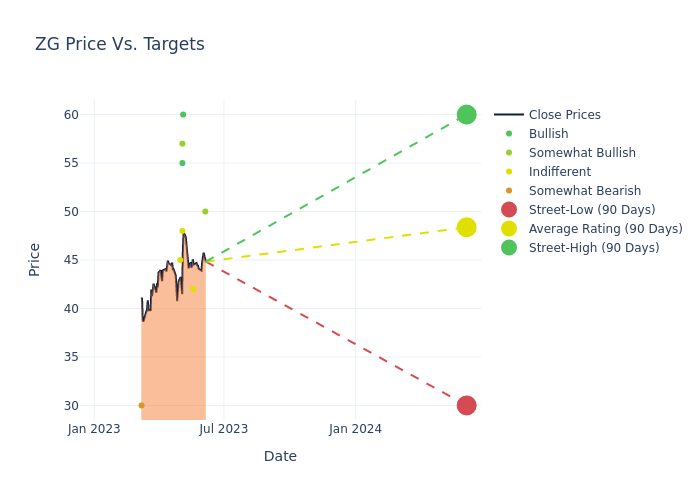Click the Somewhat Bullish dot at price 50
Screen dimensions: 700x500
point(205,211)
